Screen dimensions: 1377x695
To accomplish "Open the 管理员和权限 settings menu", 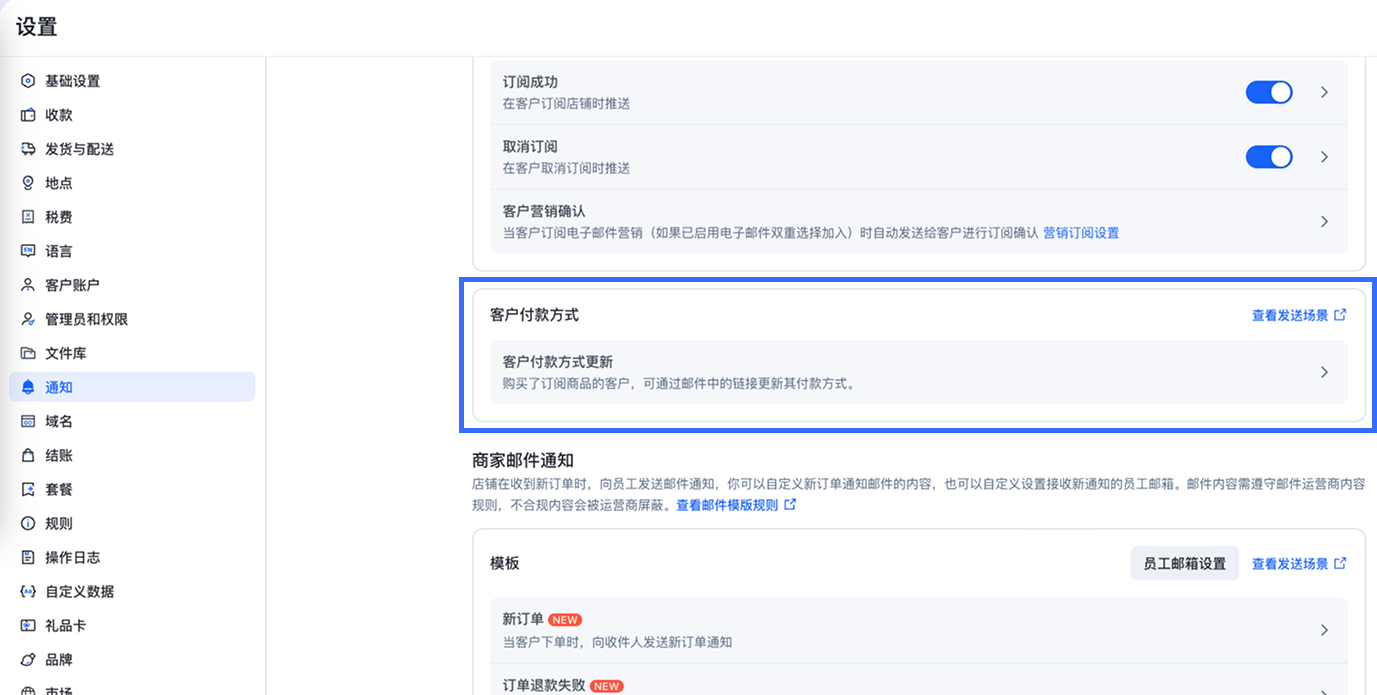I will click(x=86, y=319).
